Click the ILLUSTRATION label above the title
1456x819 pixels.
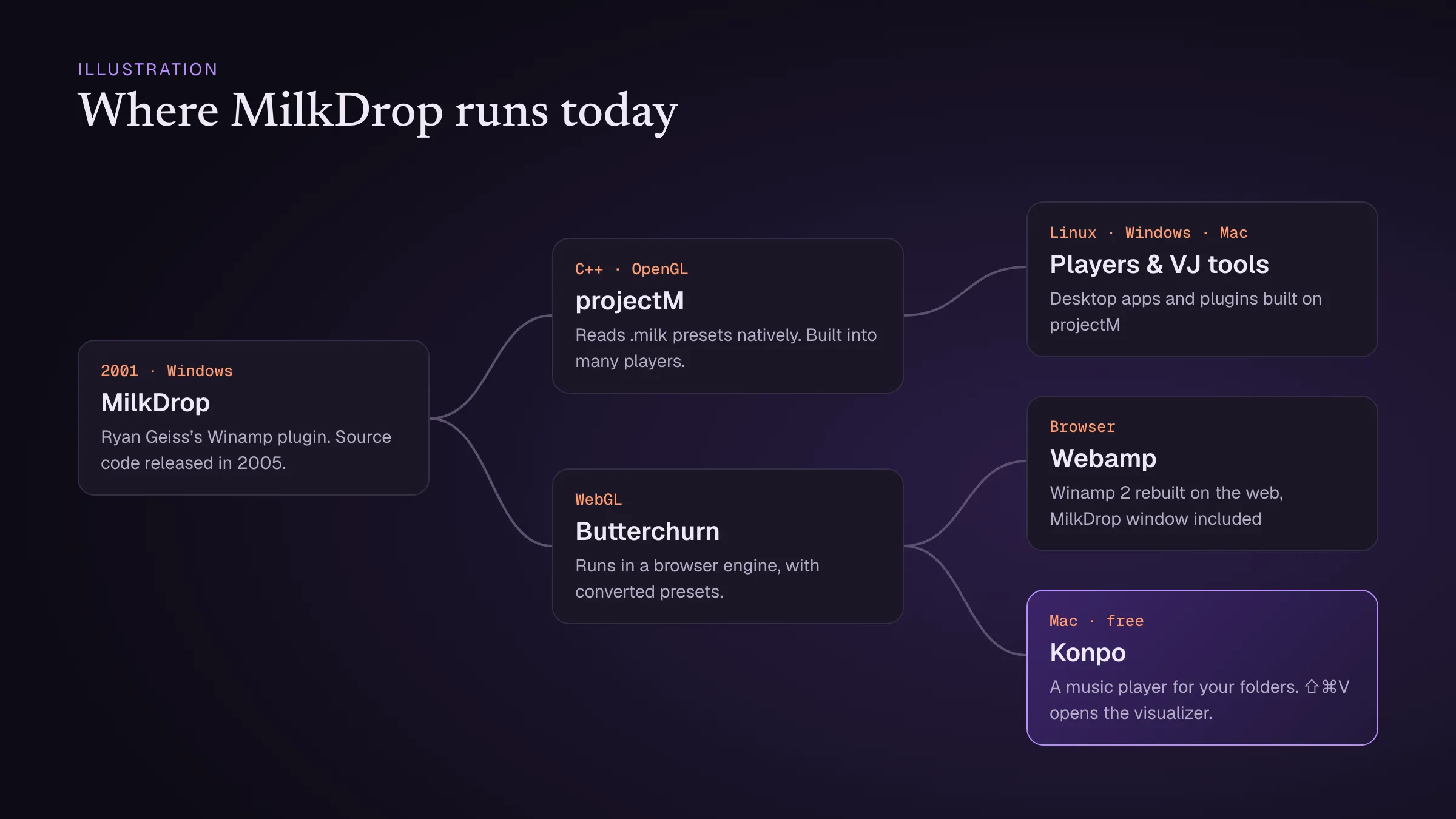pos(147,70)
